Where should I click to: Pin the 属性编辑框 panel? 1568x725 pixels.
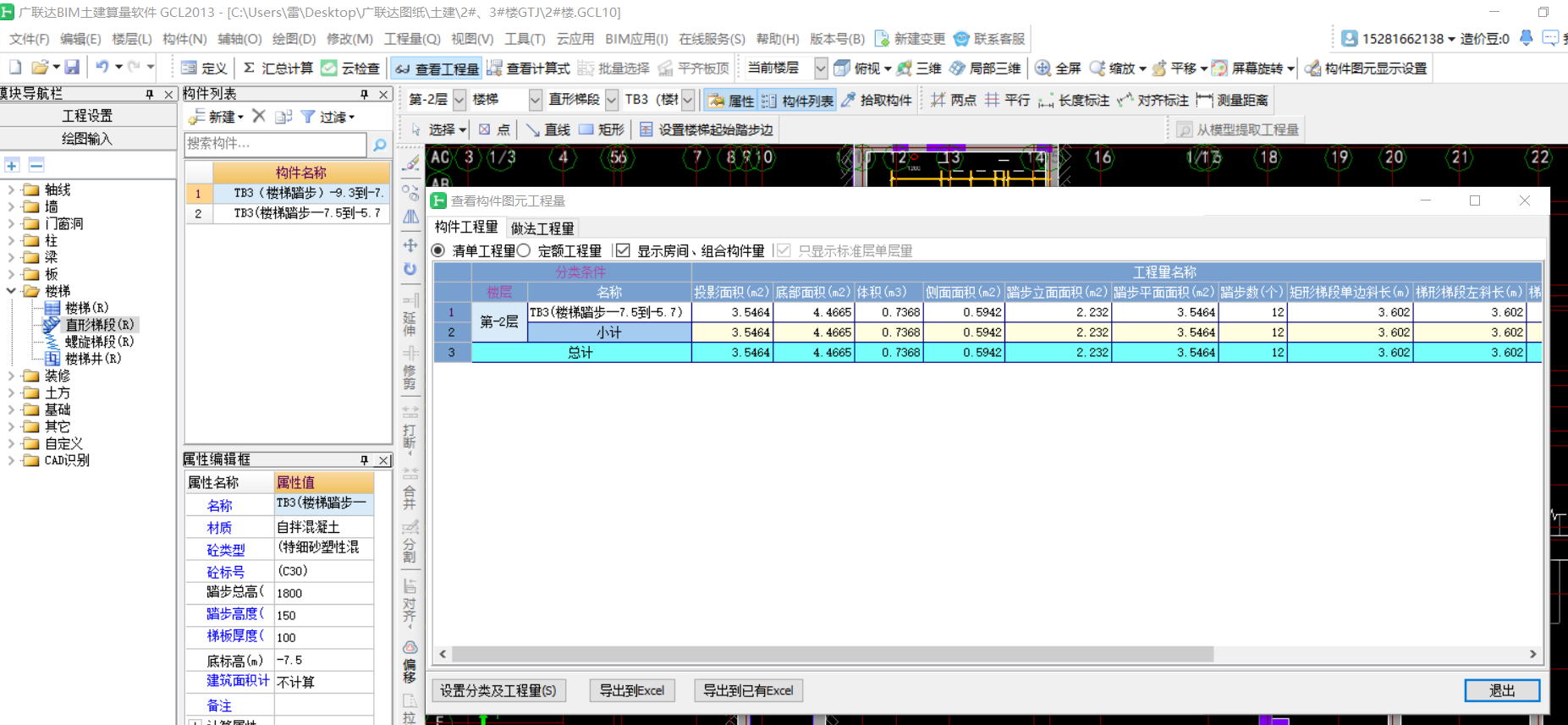[365, 460]
